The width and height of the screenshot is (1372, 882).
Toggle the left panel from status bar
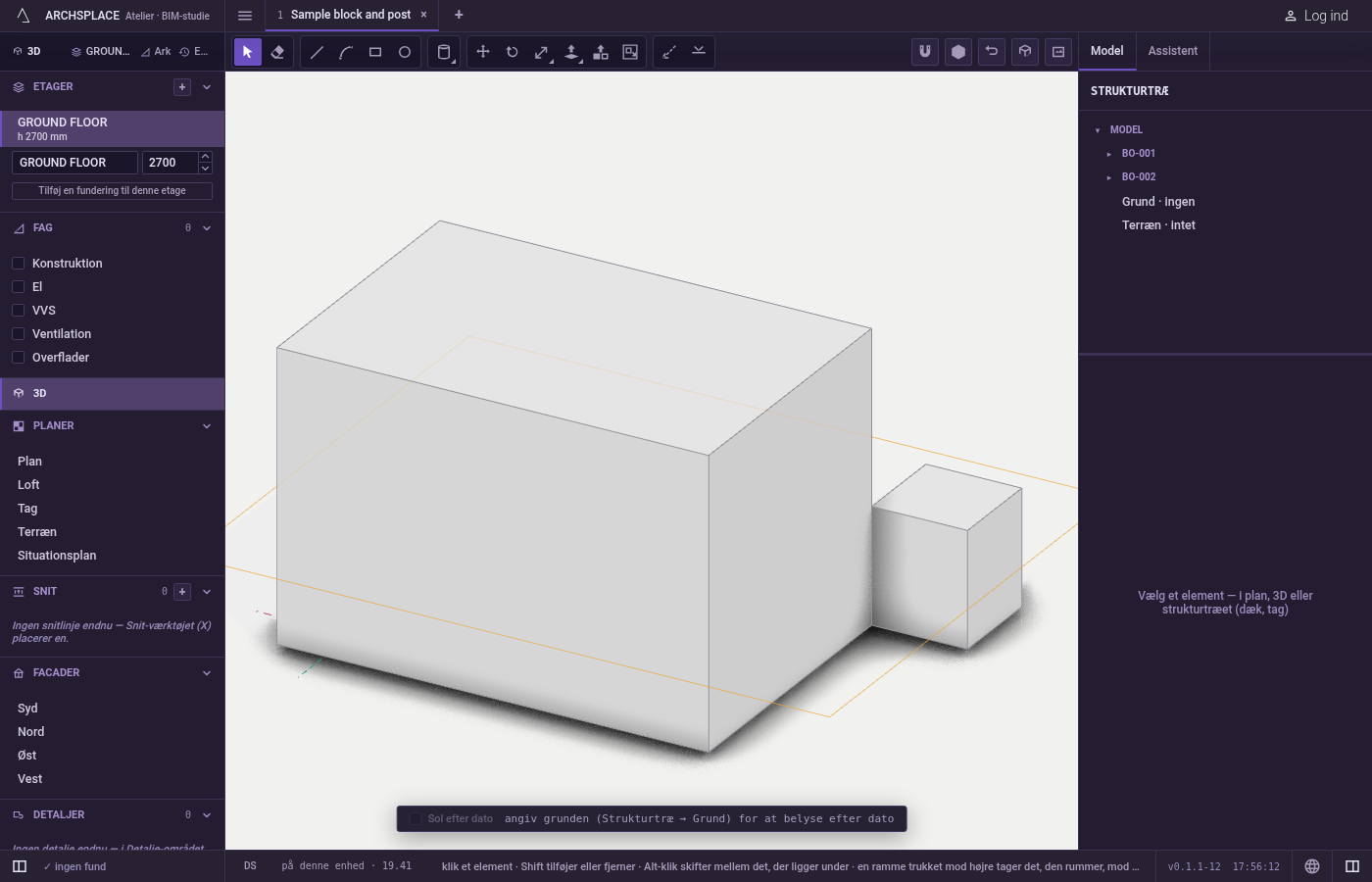tap(20, 866)
